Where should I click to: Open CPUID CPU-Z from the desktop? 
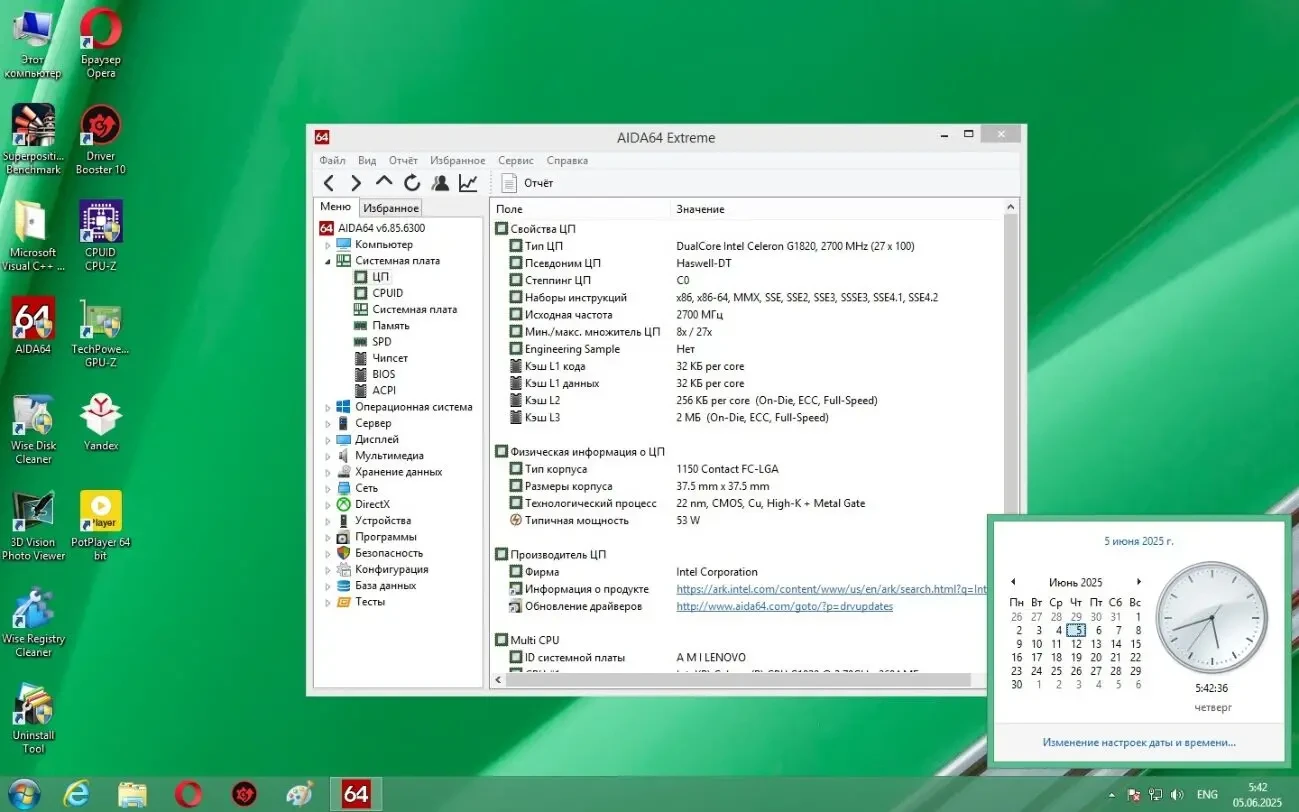[100, 222]
